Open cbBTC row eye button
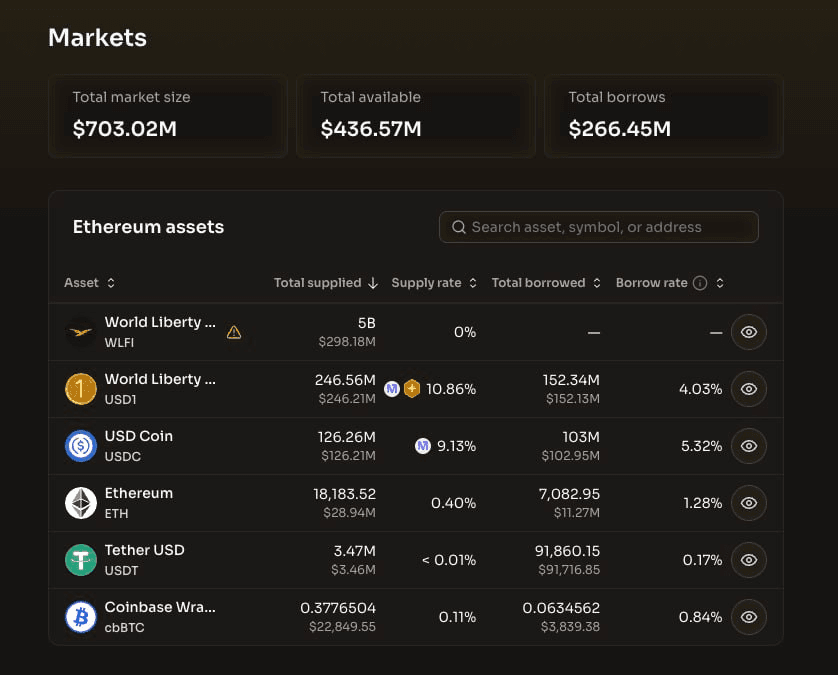The height and width of the screenshot is (675, 838). tap(749, 617)
